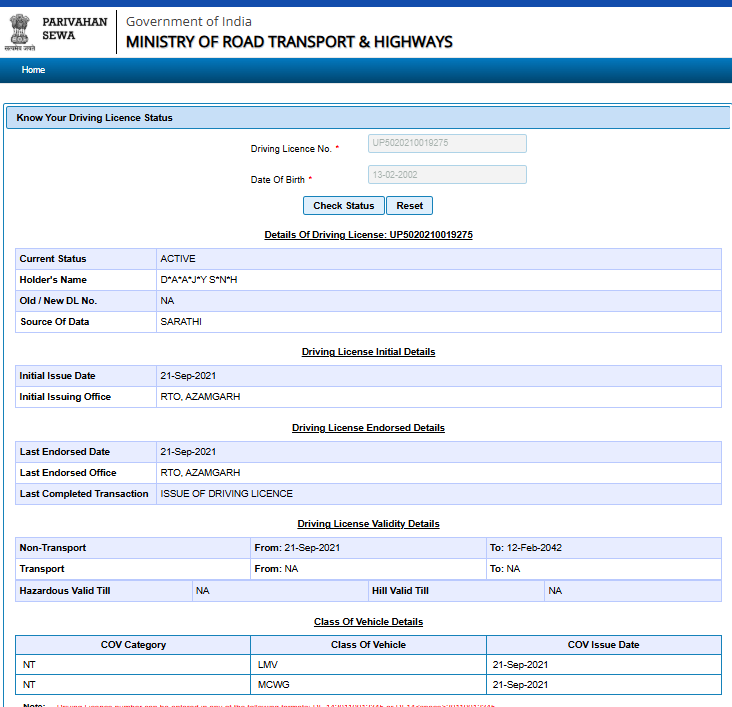The width and height of the screenshot is (732, 707).
Task: Click the COV Category column header
Action: click(133, 645)
